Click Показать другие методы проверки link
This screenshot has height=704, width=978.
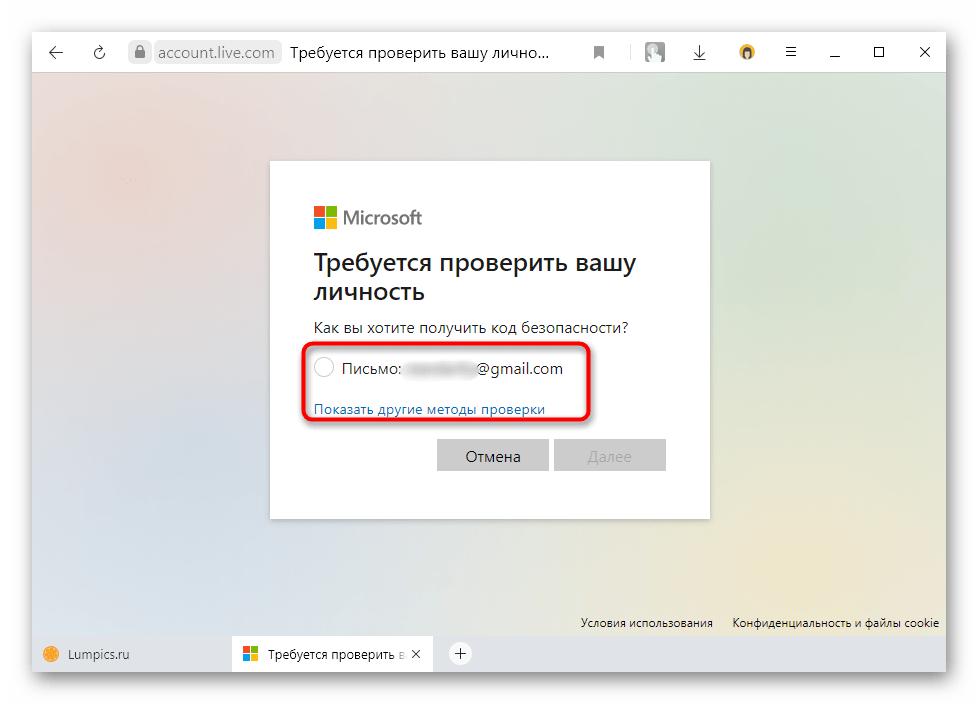tap(429, 409)
